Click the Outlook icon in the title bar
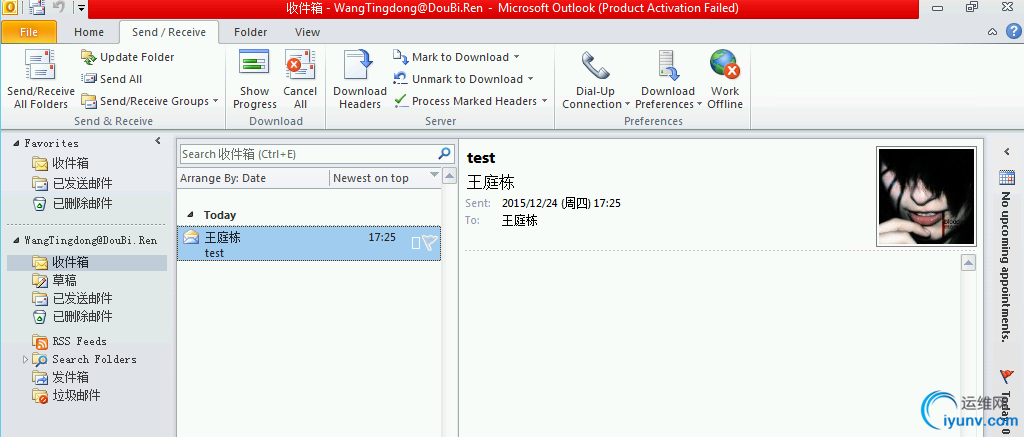This screenshot has width=1024, height=437. click(10, 8)
